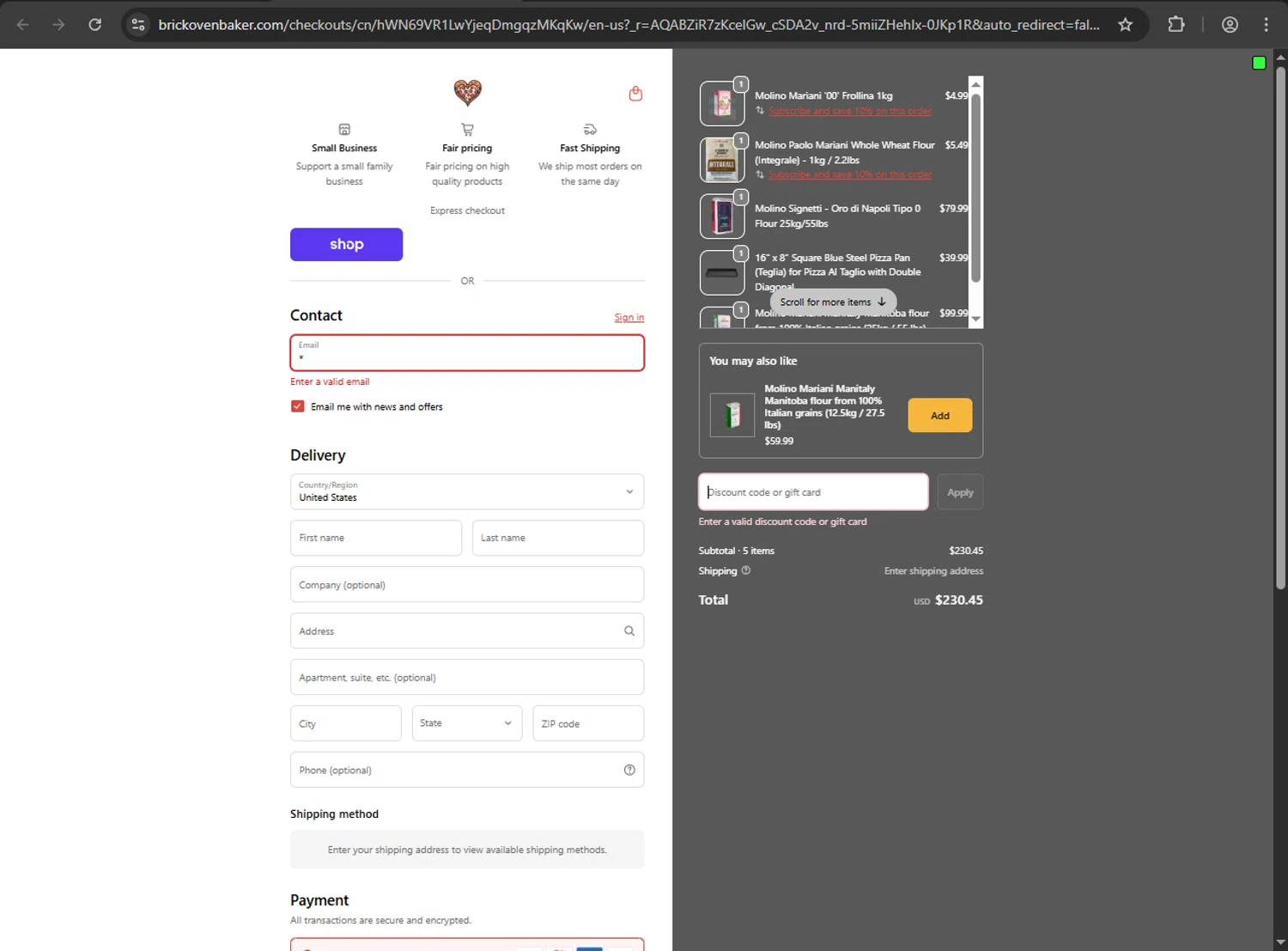Viewport: 1288px width, 951px height.
Task: Click the ZIP code field
Action: click(588, 723)
